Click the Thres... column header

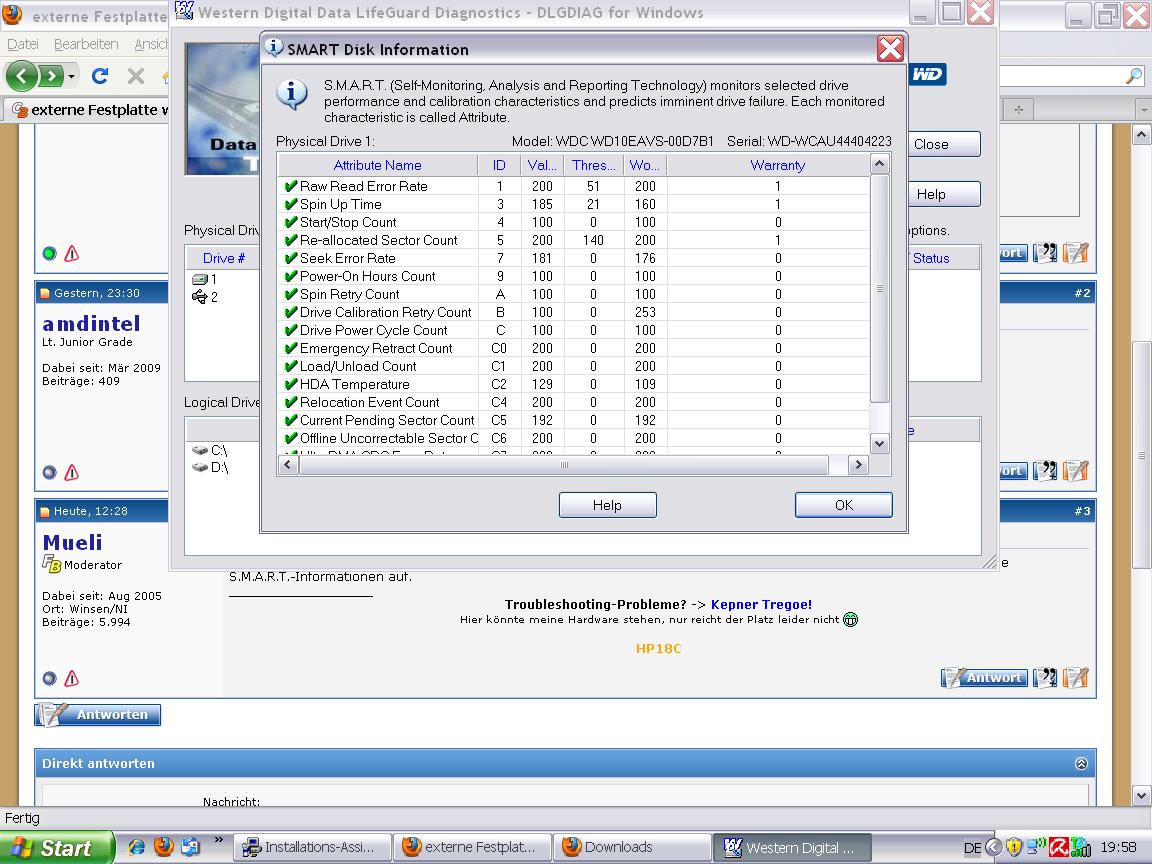coord(594,165)
